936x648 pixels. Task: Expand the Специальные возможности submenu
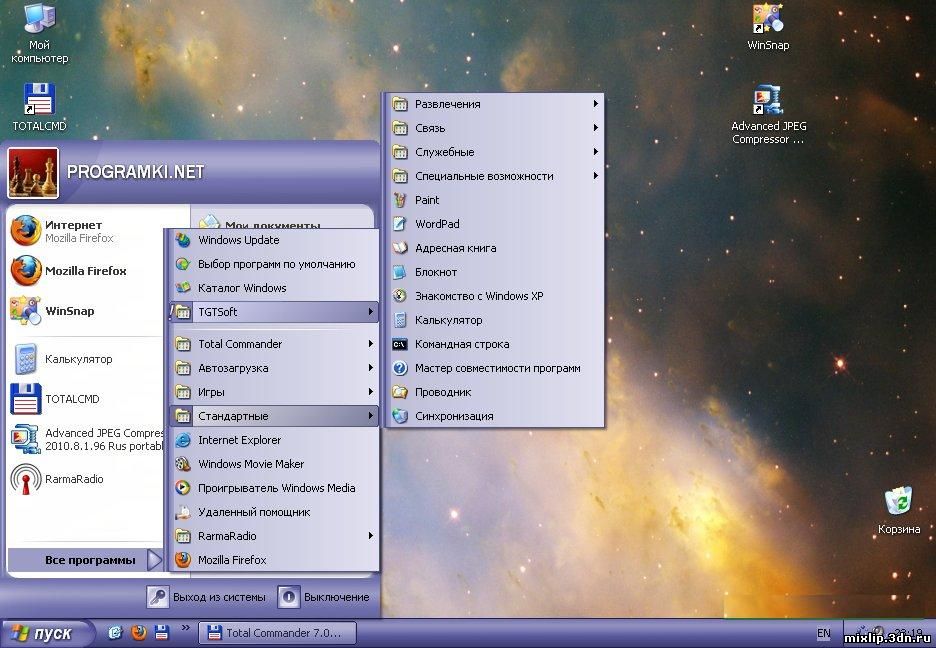(x=495, y=176)
